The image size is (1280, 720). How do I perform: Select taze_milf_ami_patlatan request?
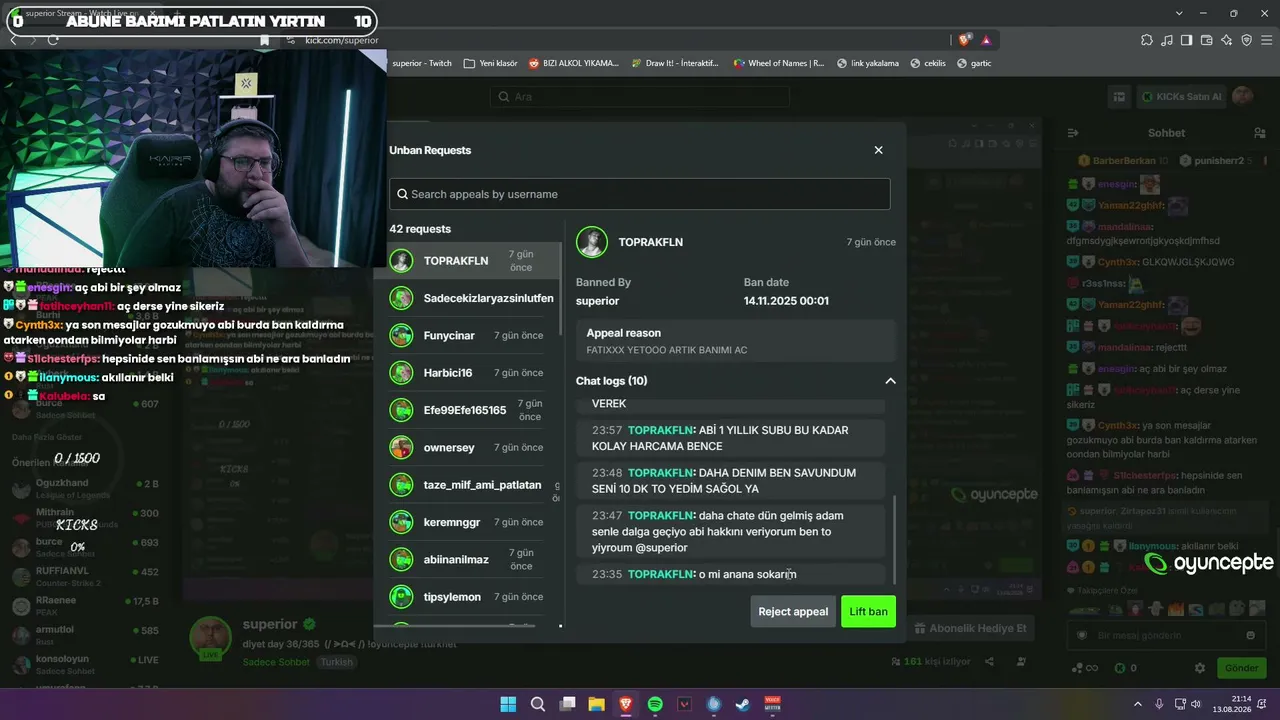pos(475,485)
